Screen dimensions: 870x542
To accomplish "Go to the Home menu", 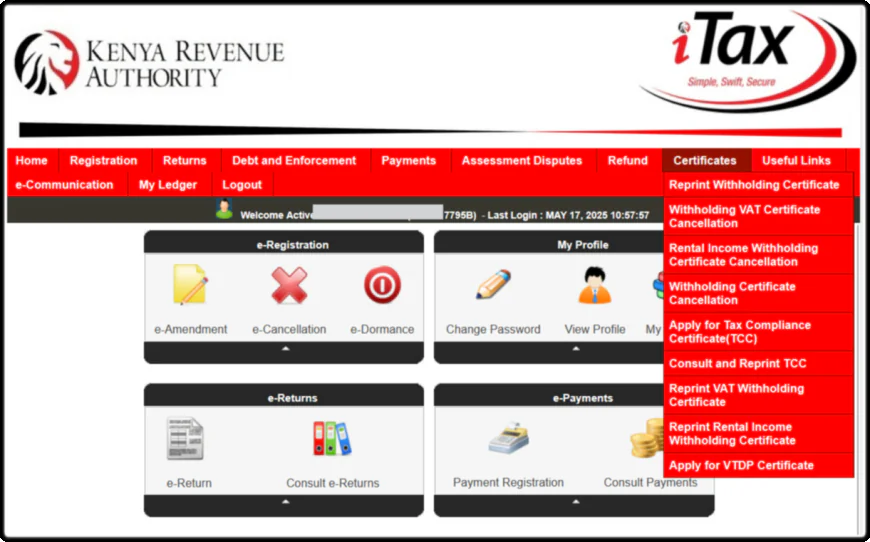I will click(32, 161).
